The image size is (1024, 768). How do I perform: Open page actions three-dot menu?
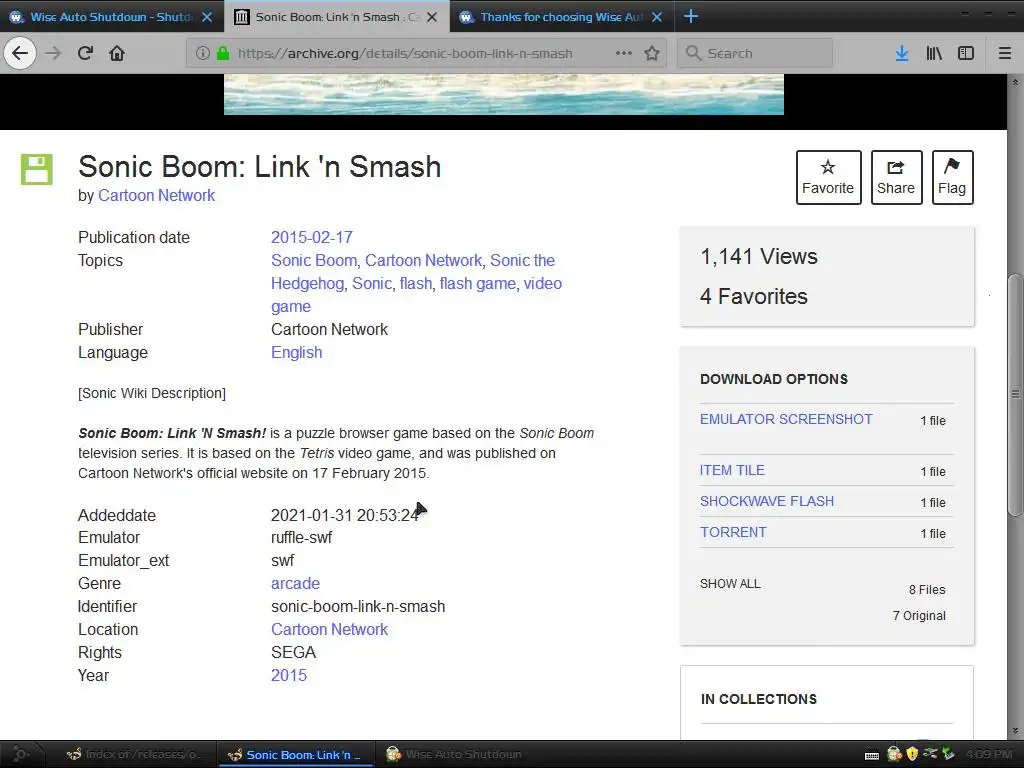coord(624,53)
